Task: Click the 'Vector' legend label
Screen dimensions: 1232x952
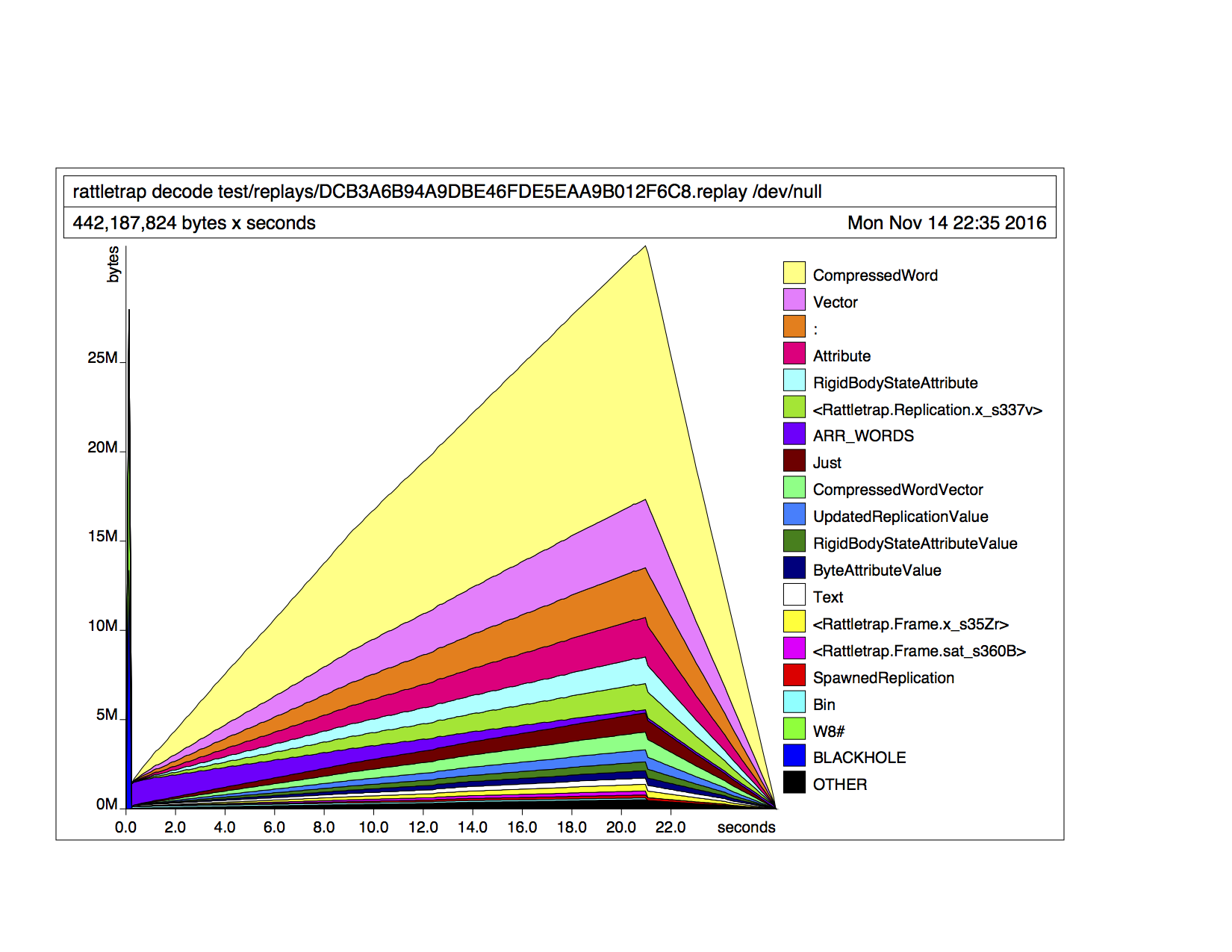Action: pos(836,302)
